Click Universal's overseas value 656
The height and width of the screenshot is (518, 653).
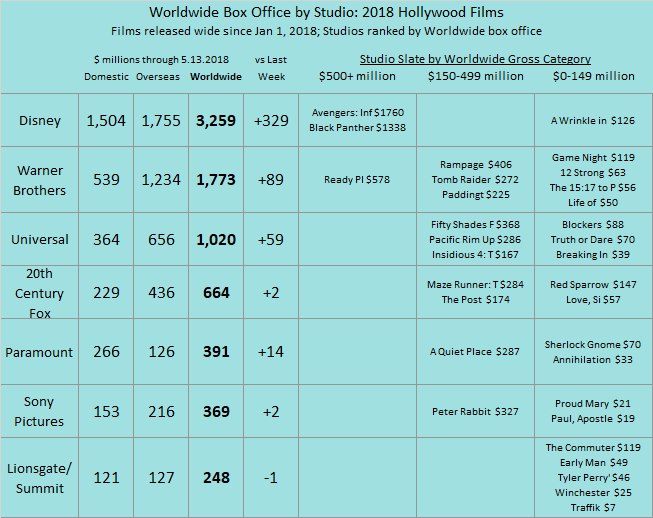[x=161, y=239]
